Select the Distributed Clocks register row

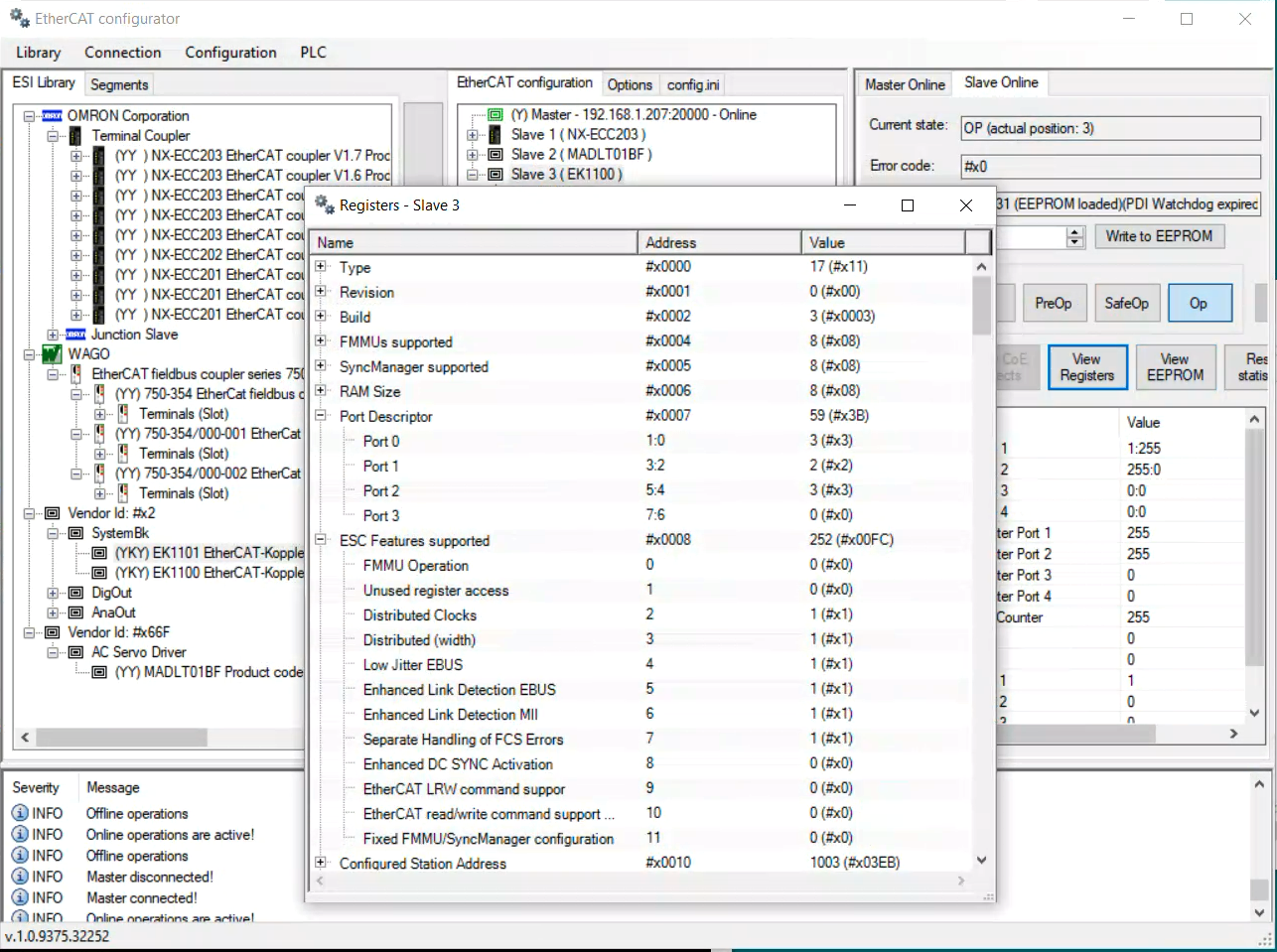420,615
